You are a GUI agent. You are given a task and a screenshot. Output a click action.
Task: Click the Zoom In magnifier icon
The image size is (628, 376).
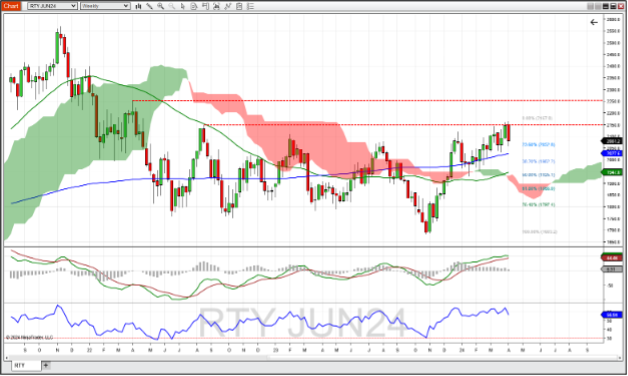(x=161, y=6)
